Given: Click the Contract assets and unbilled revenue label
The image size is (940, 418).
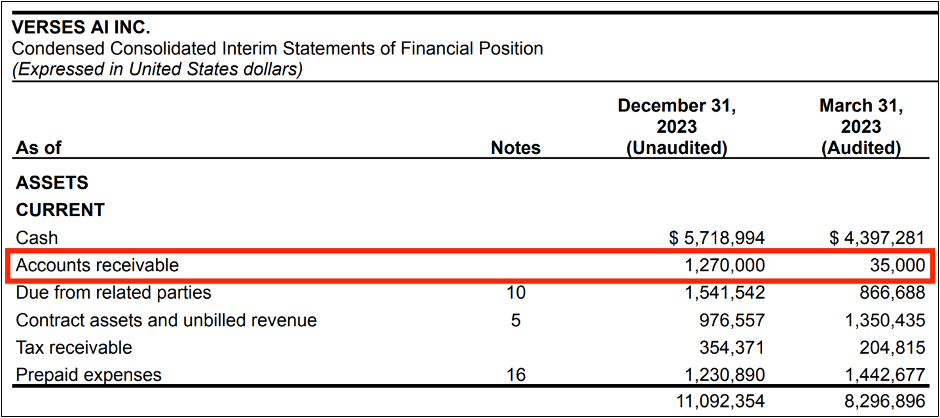Looking at the screenshot, I should pyautogui.click(x=166, y=321).
